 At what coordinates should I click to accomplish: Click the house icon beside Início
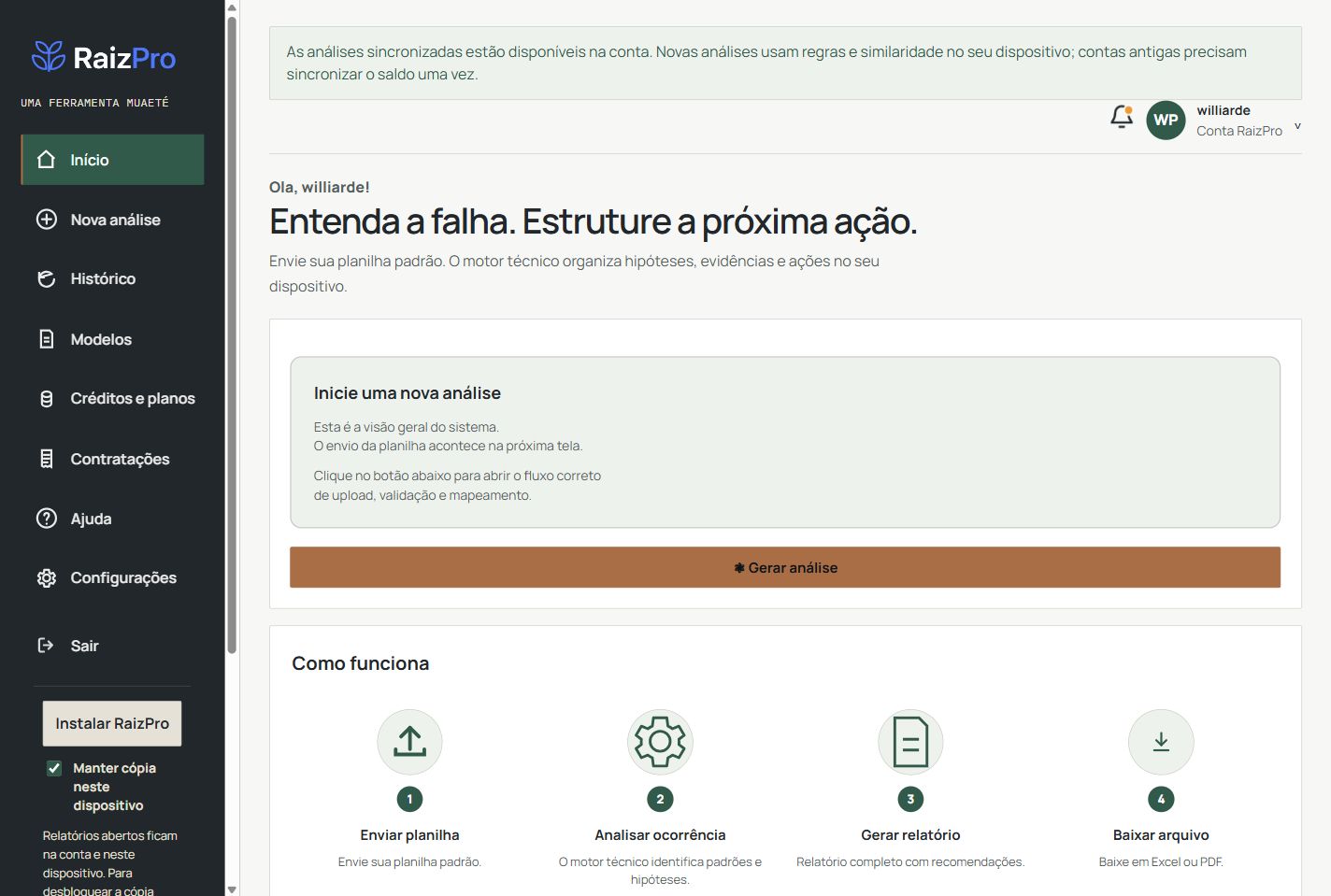tap(46, 160)
